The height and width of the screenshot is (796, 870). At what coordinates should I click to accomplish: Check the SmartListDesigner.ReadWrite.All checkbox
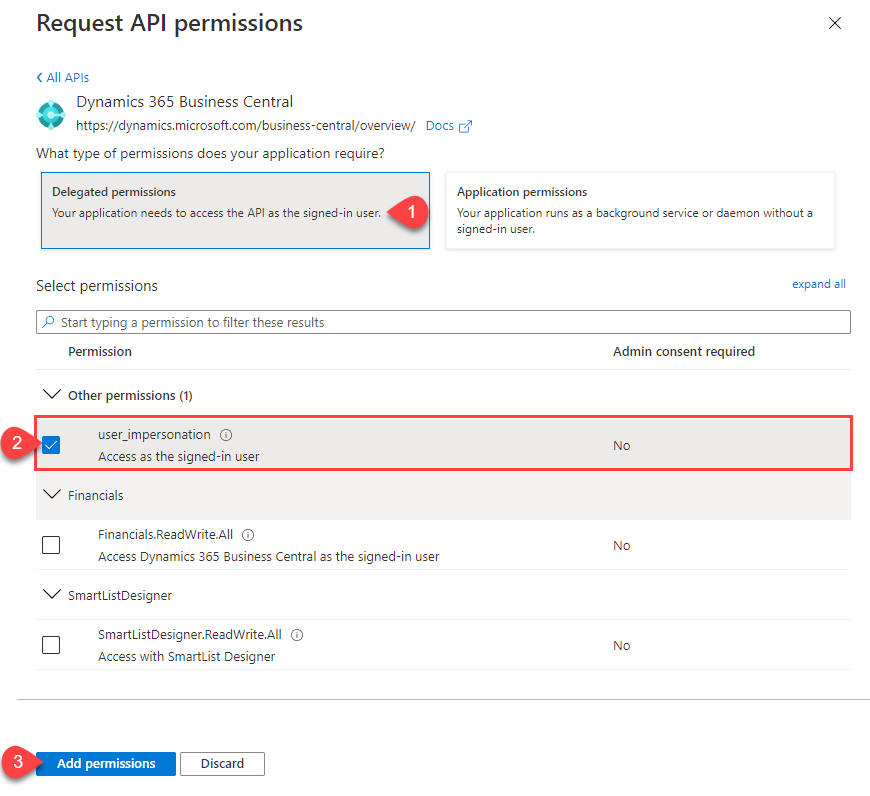[x=51, y=645]
